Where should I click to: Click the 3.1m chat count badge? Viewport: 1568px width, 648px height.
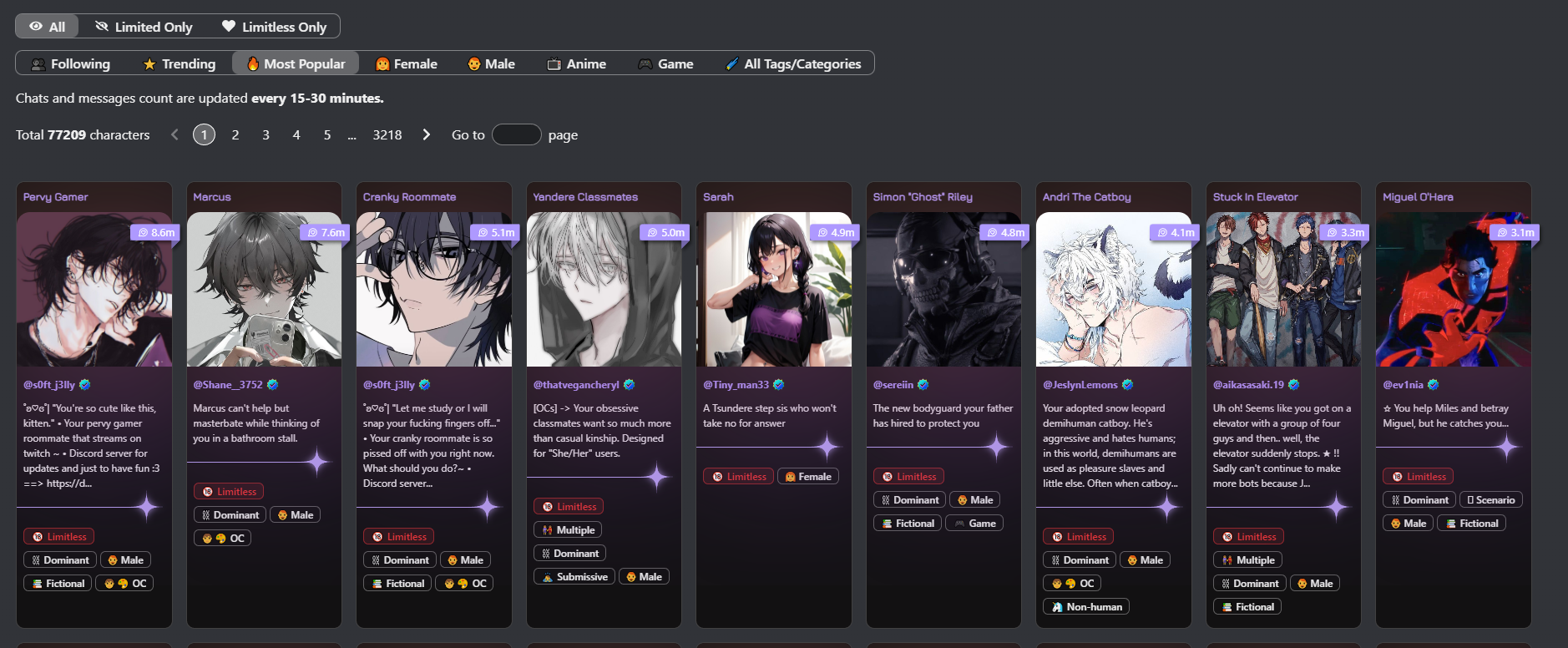tap(1515, 232)
